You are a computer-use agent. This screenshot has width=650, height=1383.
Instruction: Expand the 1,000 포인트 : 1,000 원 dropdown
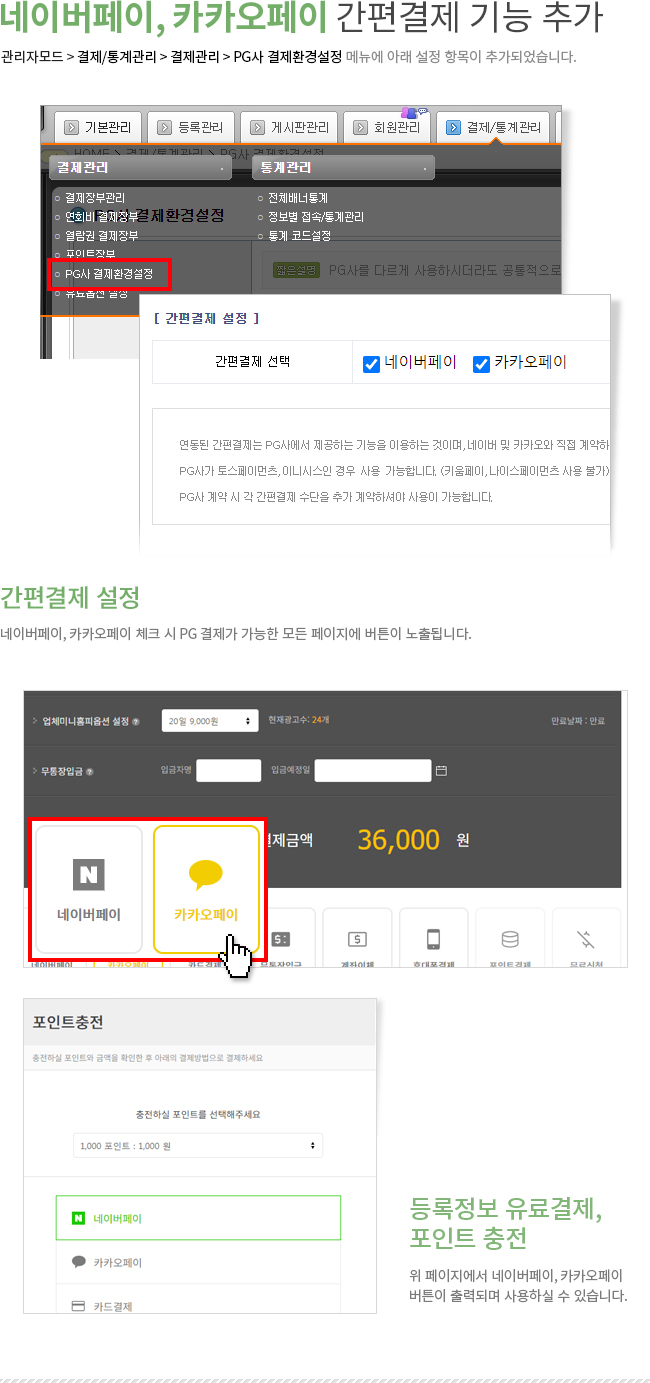(x=198, y=1145)
